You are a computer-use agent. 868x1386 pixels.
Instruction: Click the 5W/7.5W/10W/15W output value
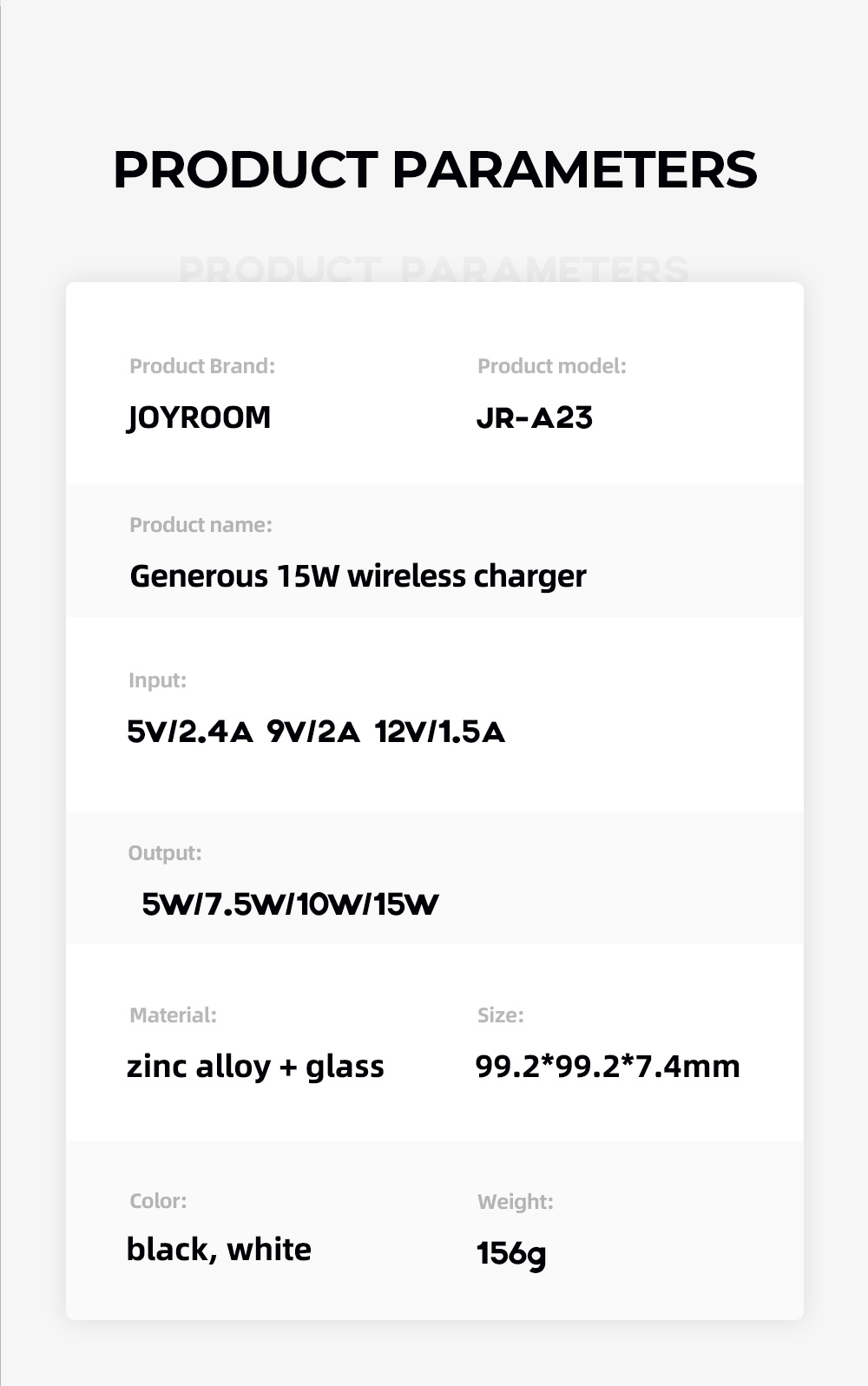point(290,904)
